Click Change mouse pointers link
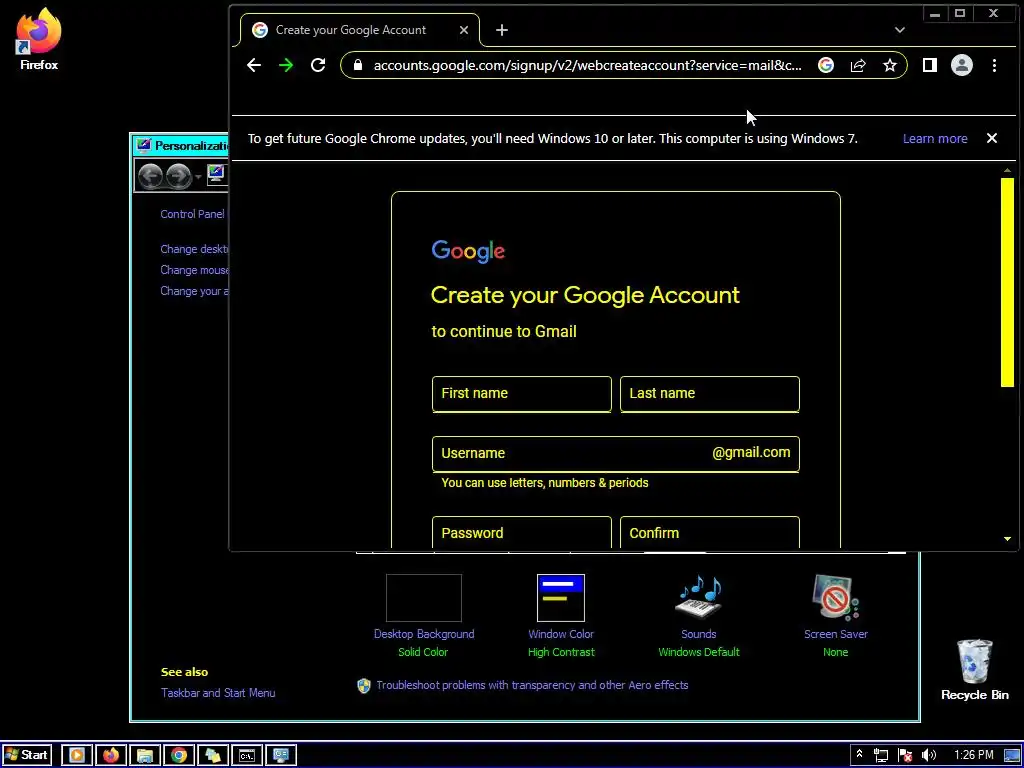 [x=195, y=270]
